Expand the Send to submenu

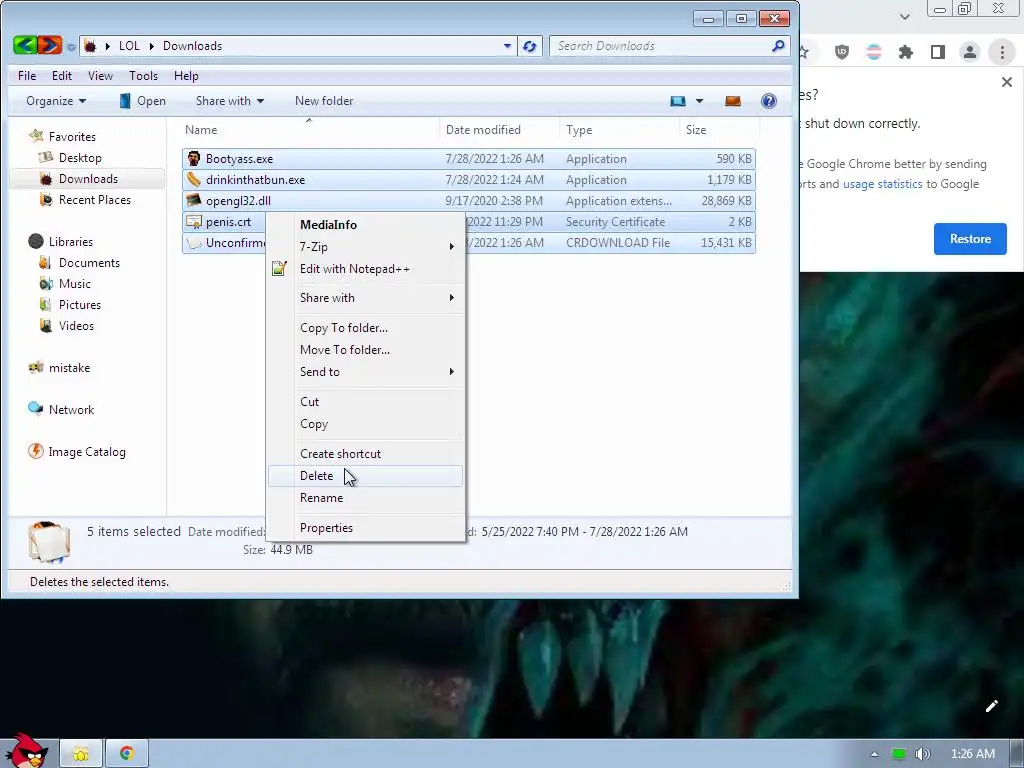365,372
